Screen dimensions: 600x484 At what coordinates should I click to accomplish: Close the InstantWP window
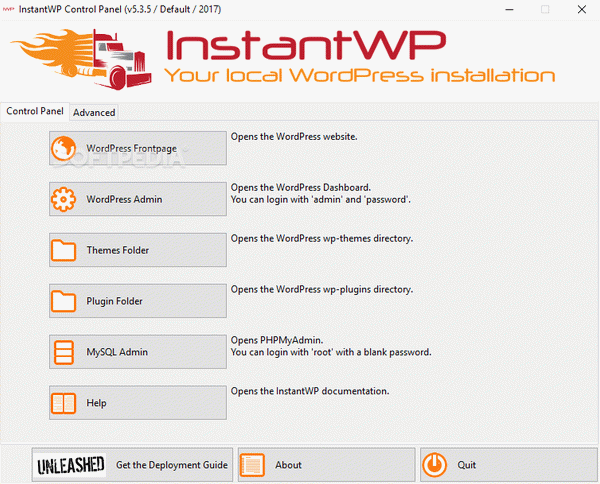tap(582, 10)
